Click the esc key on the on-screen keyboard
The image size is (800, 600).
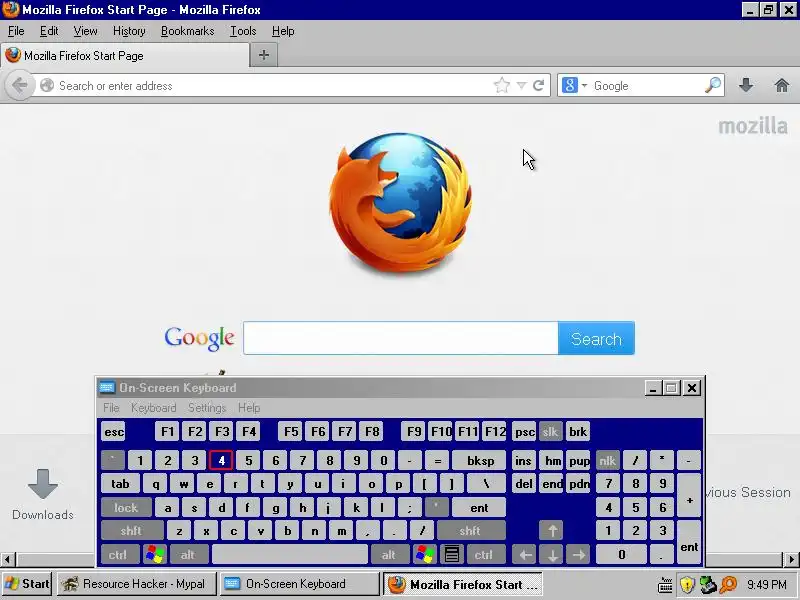113,432
